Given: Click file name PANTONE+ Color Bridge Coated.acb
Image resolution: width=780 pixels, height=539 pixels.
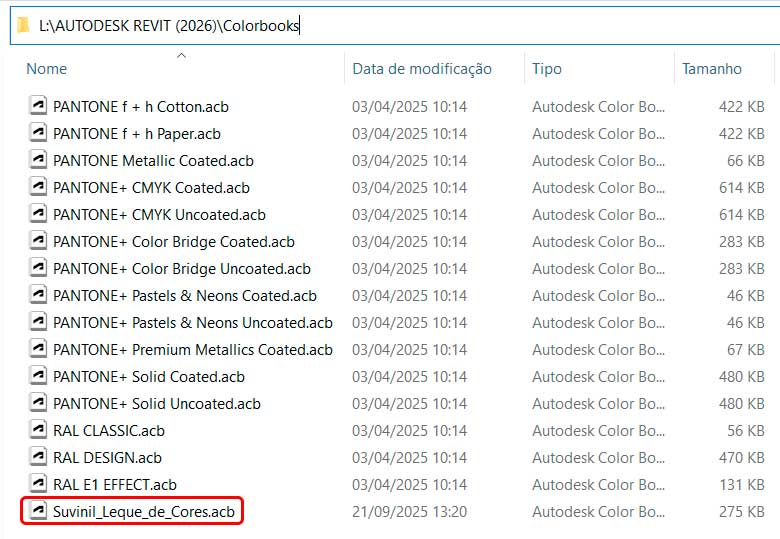Looking at the screenshot, I should tap(174, 242).
